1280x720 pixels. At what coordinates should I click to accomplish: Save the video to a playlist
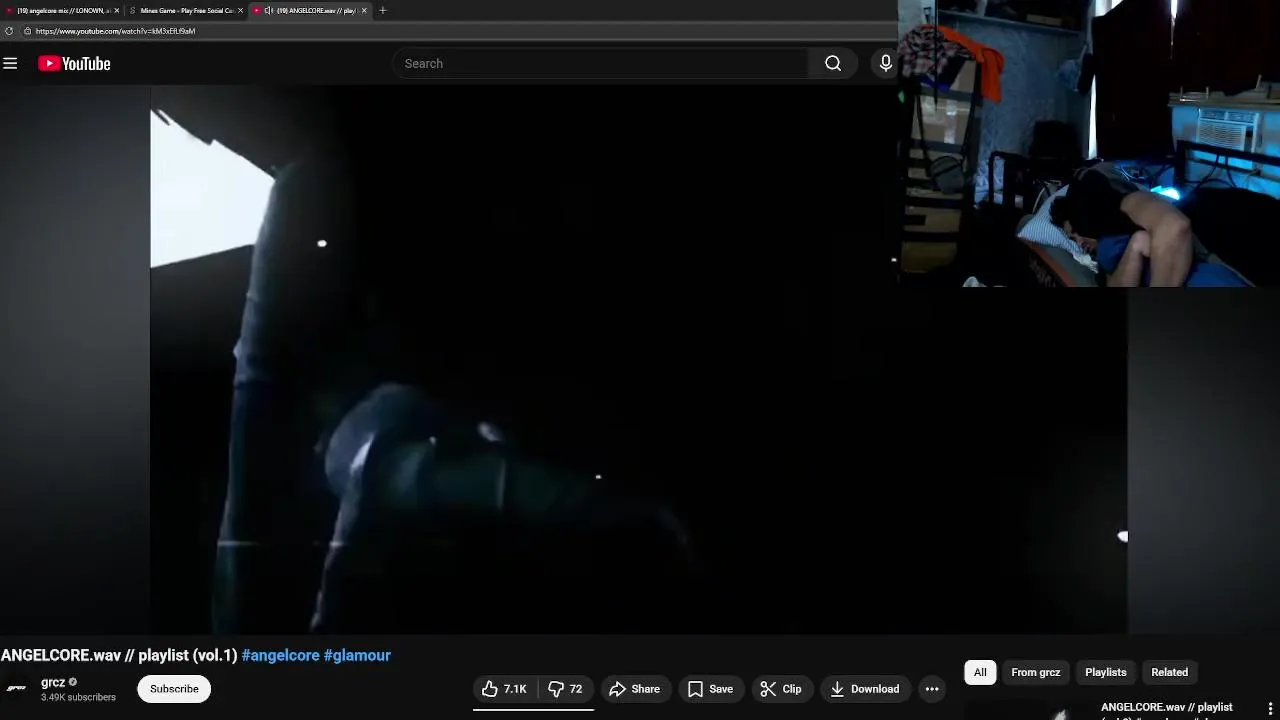click(710, 689)
